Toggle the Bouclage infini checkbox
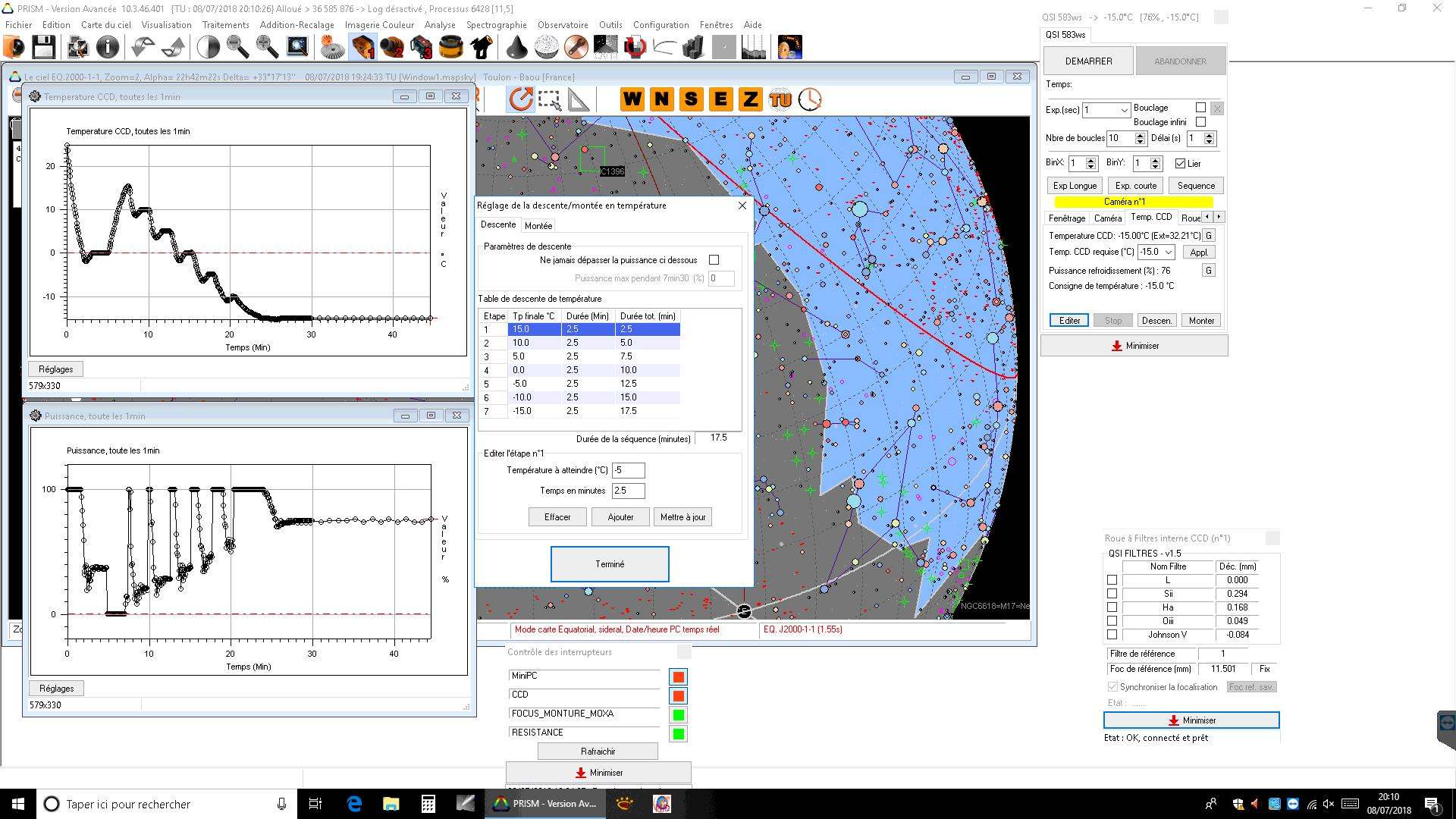 coord(1200,122)
